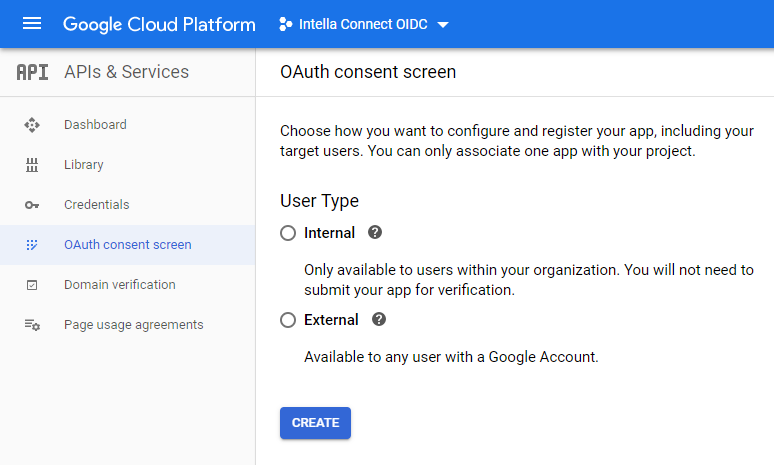Viewport: 774px width, 465px height.
Task: Navigate to Domain verification page
Action: pos(119,285)
